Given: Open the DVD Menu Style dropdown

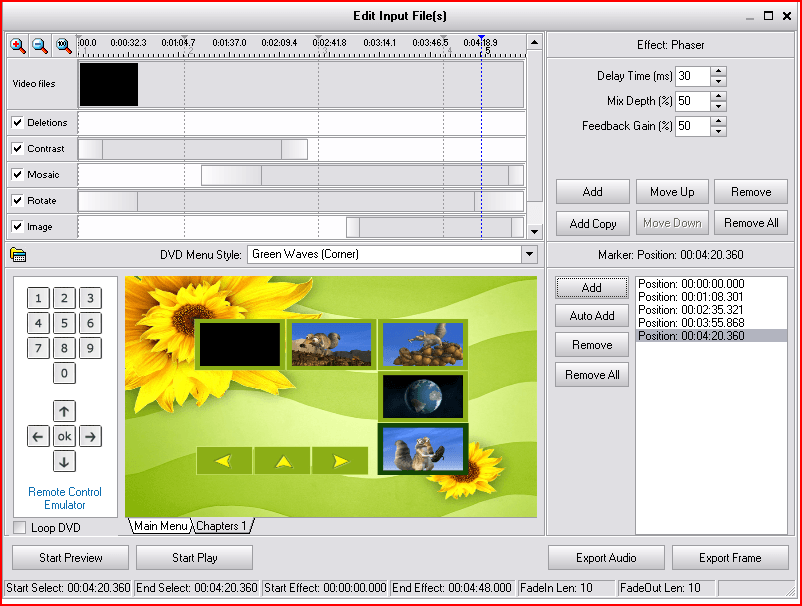Looking at the screenshot, I should (x=529, y=254).
